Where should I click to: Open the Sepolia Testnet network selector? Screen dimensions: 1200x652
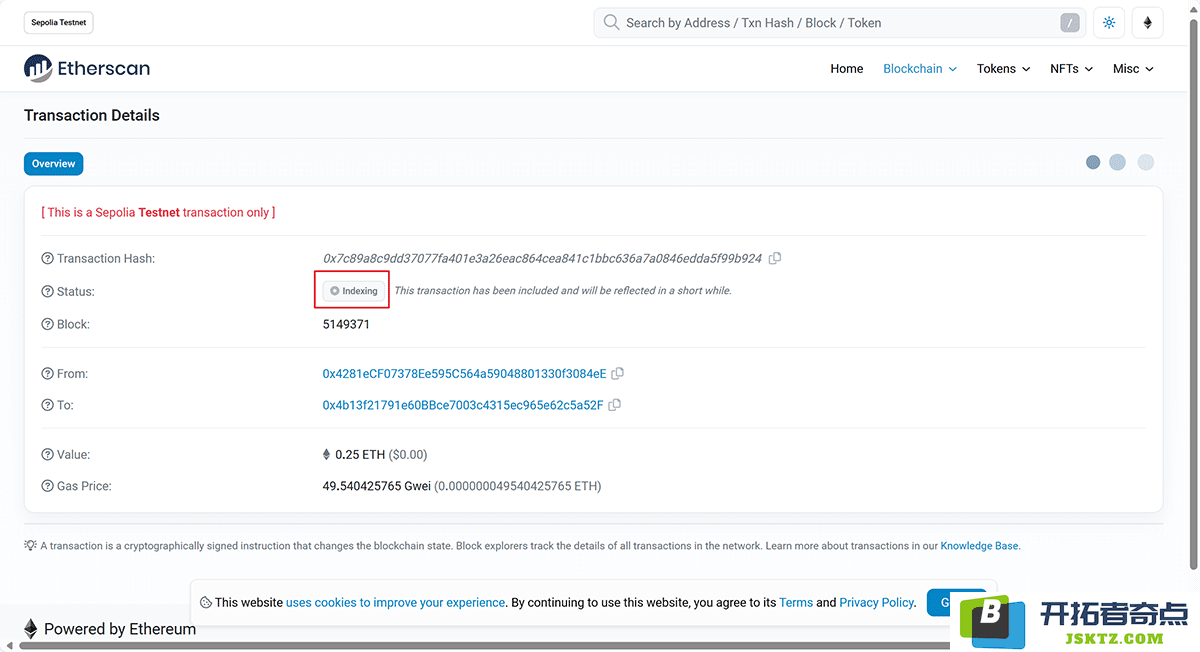[59, 23]
